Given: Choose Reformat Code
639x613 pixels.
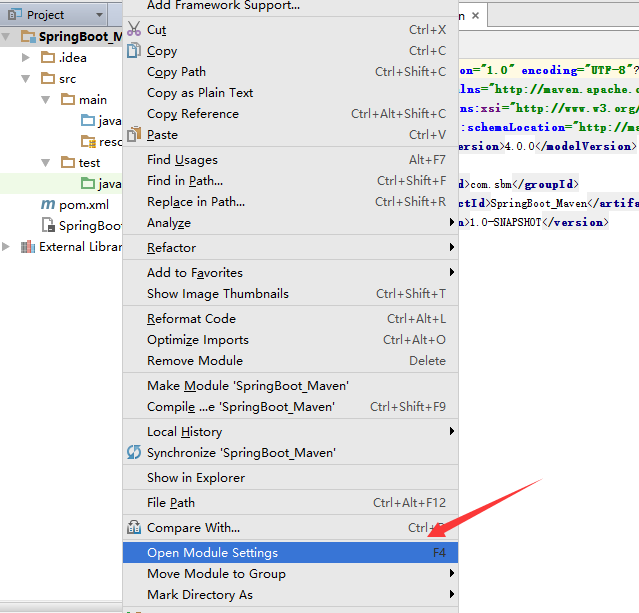Looking at the screenshot, I should coord(290,318).
